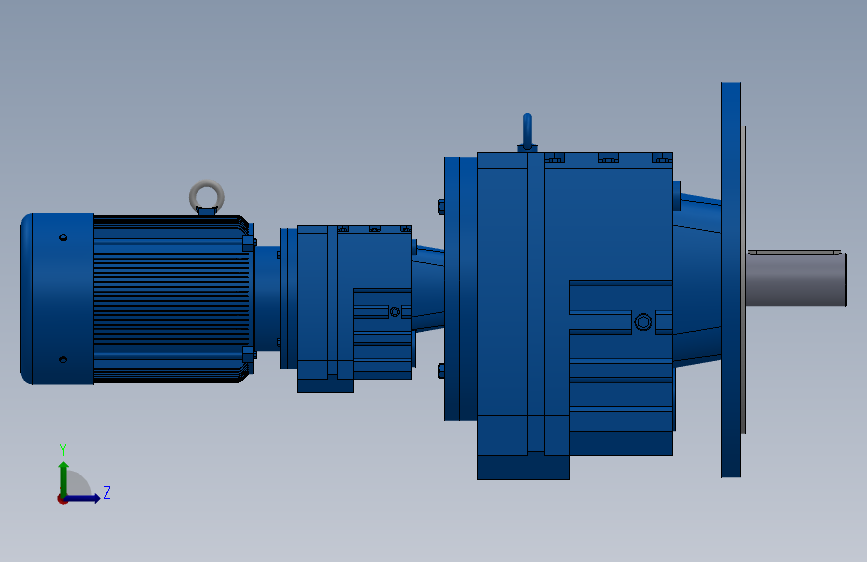The width and height of the screenshot is (867, 562).
Task: Click the green Y axis arrow
Action: pos(64,478)
